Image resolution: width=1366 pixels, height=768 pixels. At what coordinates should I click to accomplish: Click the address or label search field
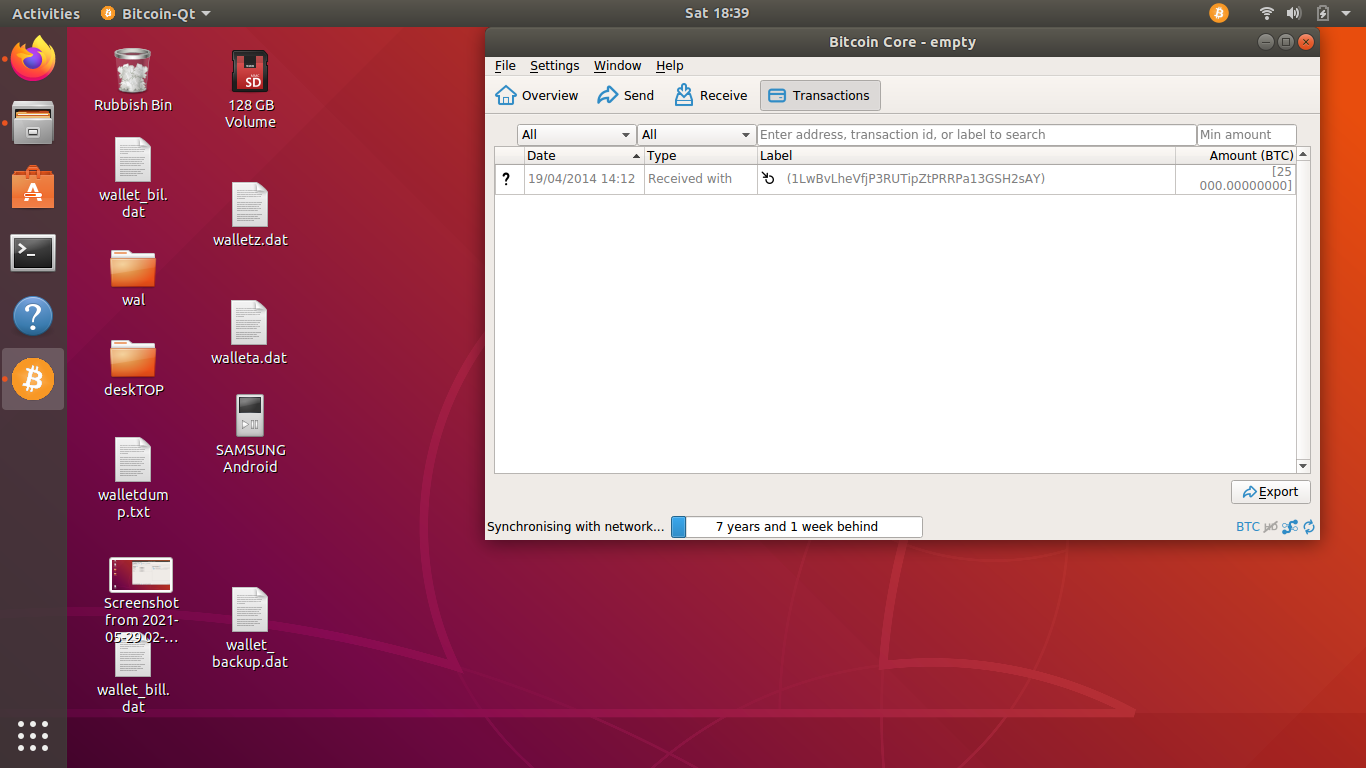[x=976, y=135]
